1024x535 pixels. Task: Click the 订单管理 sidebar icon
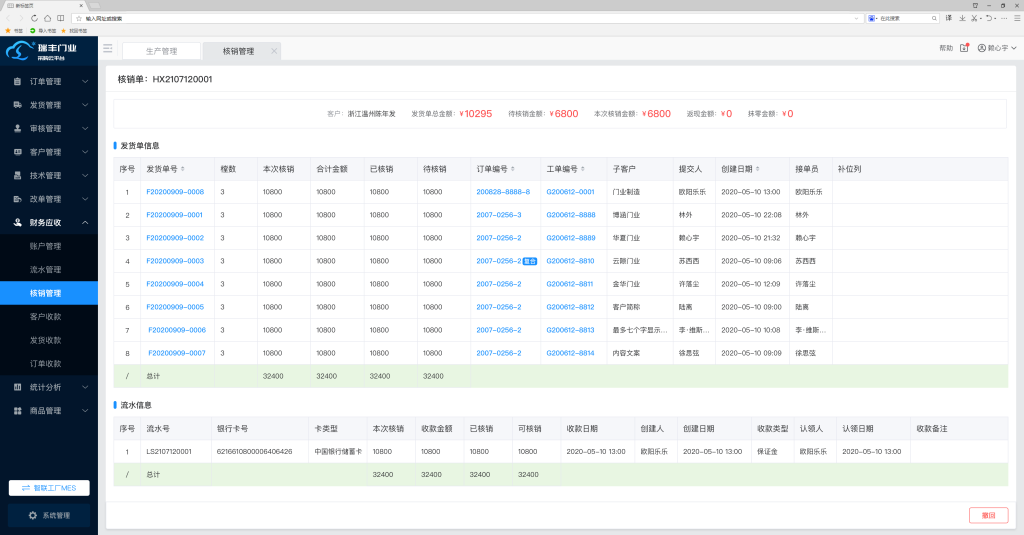coord(18,82)
